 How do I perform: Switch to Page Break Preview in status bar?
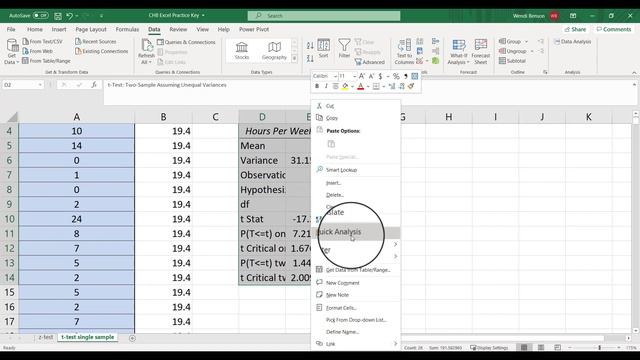[558, 347]
